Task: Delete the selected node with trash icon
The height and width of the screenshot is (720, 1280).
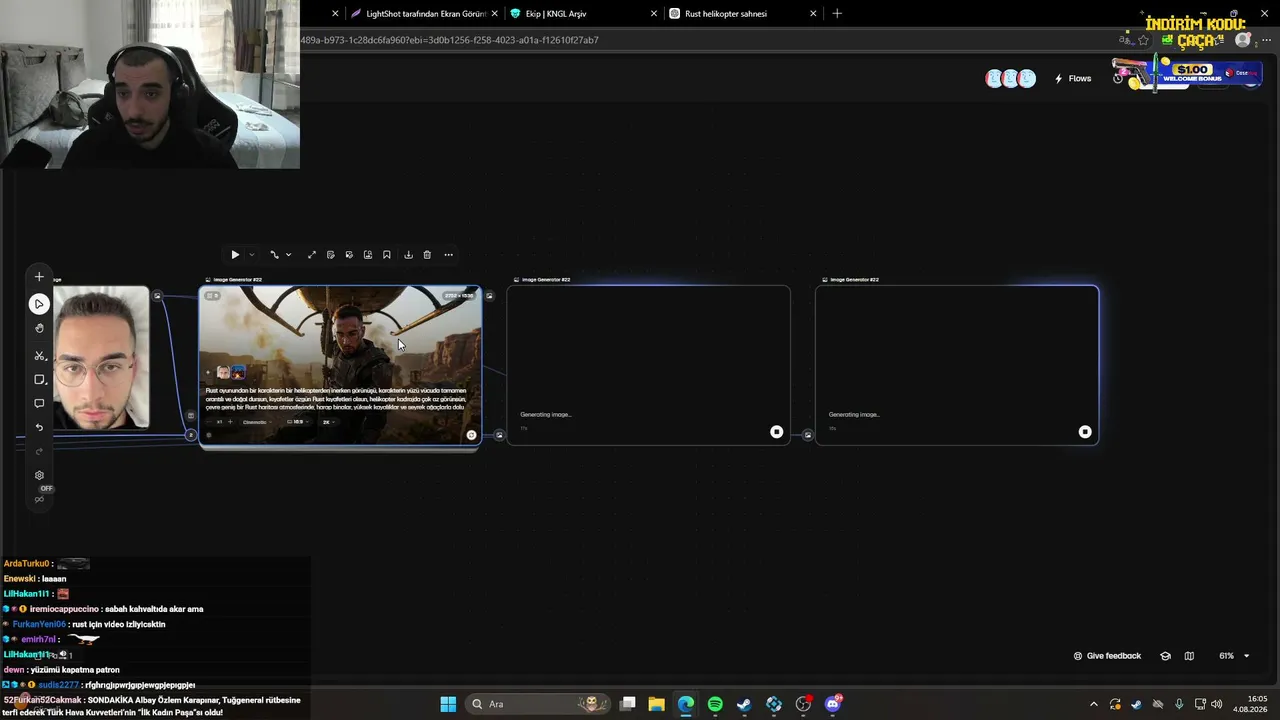Action: (427, 255)
